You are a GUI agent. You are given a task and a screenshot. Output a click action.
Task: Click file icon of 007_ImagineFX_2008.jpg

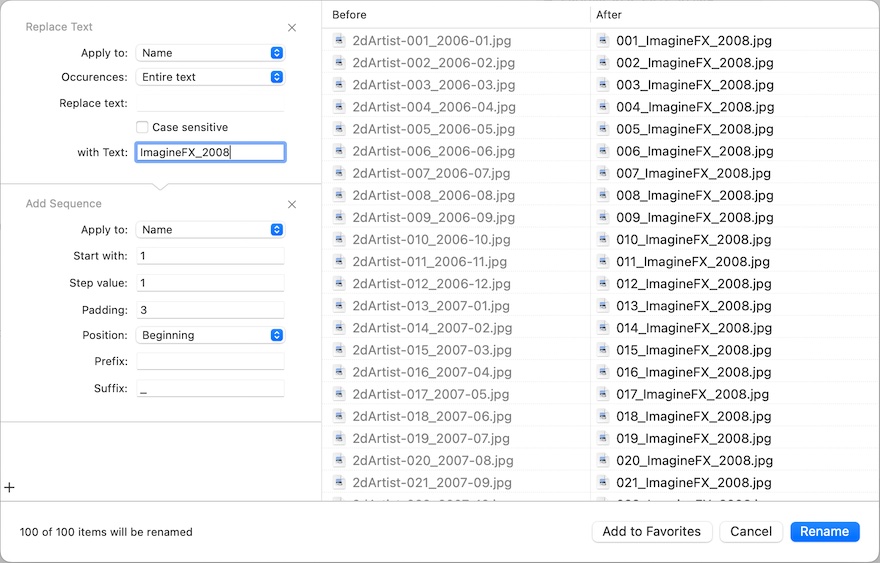pyautogui.click(x=603, y=173)
